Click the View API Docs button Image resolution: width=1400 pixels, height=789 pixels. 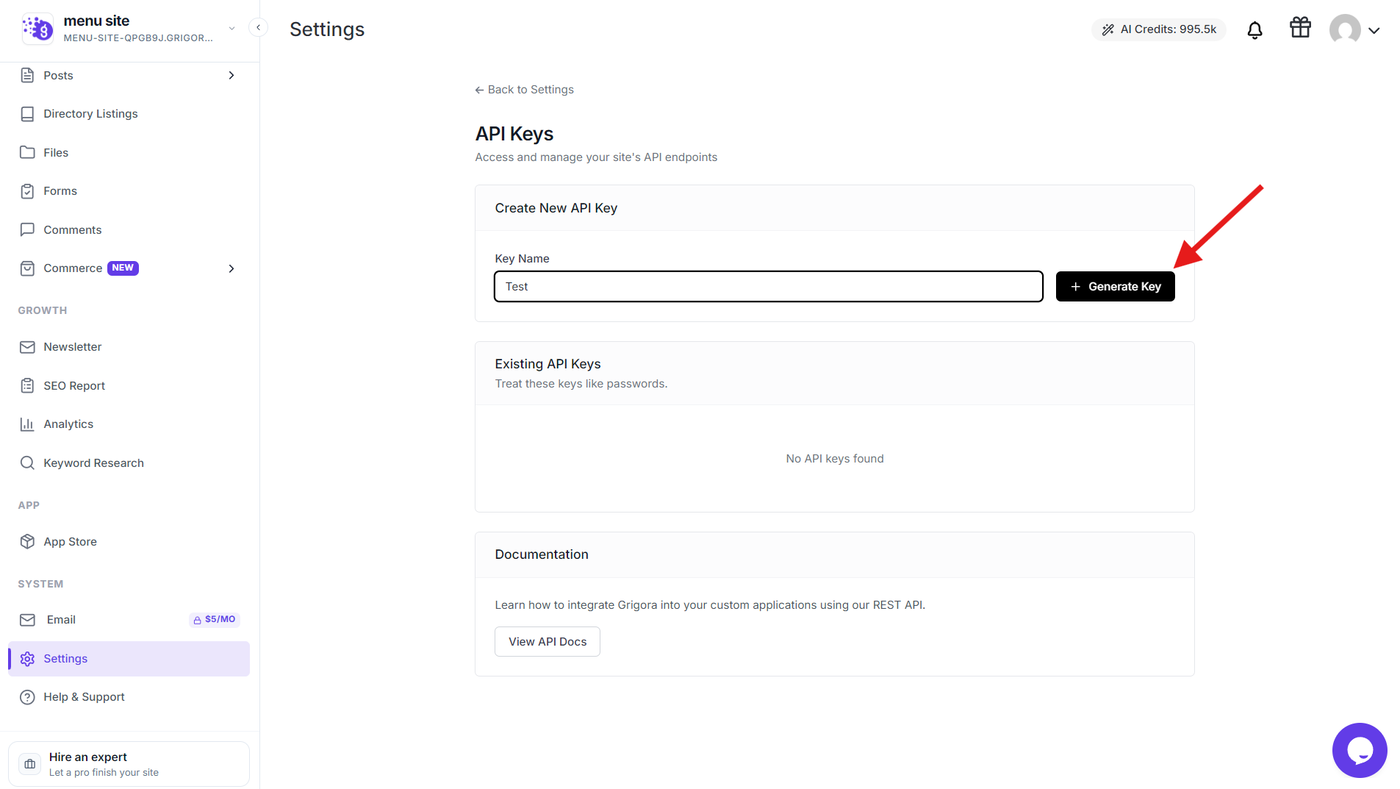(x=547, y=642)
